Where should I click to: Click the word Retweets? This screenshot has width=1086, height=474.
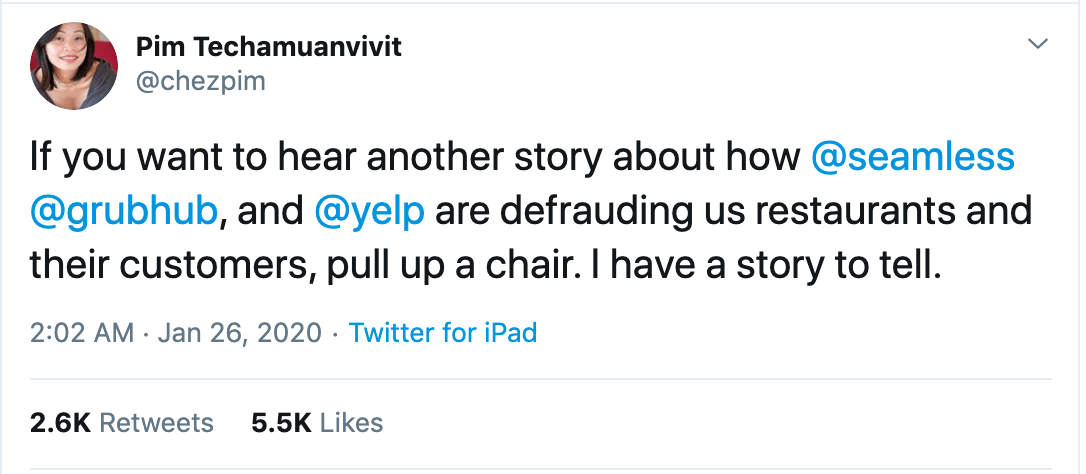click(x=157, y=423)
